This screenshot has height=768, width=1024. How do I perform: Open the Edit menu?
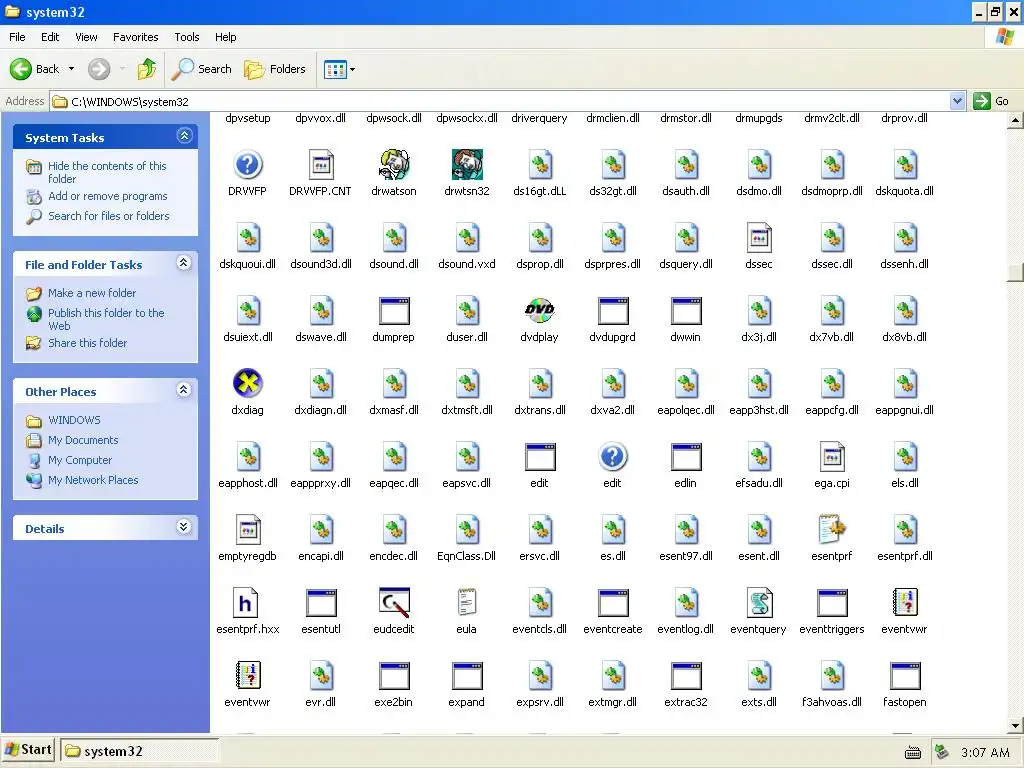click(x=50, y=37)
